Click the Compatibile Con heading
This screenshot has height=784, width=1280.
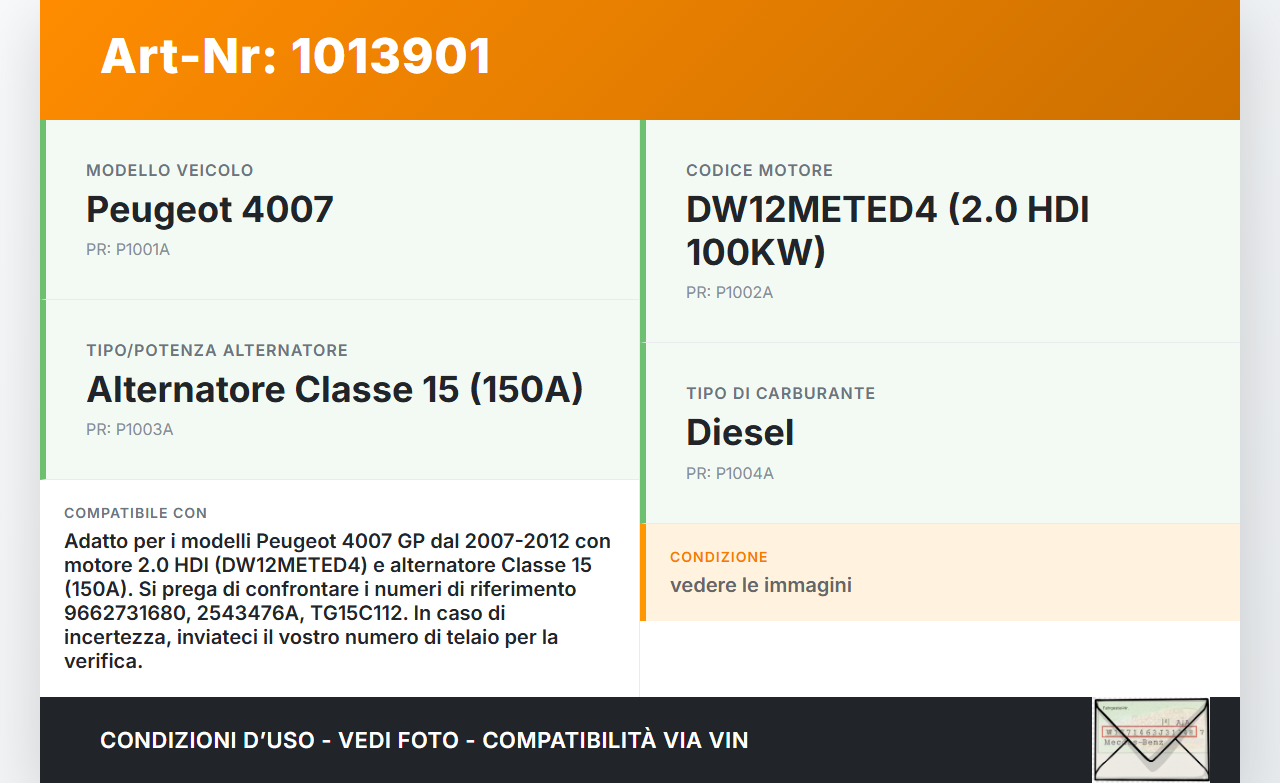[136, 513]
